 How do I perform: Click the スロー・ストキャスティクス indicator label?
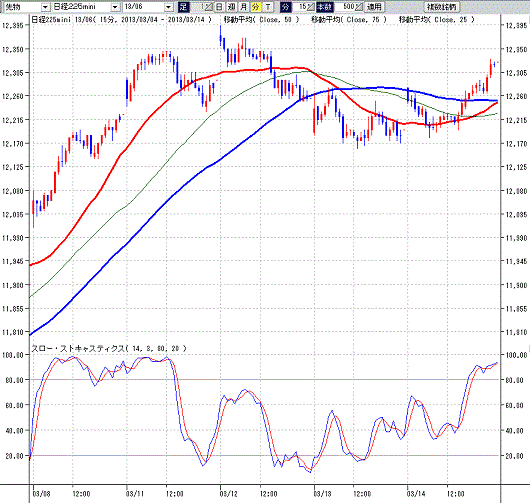point(109,349)
